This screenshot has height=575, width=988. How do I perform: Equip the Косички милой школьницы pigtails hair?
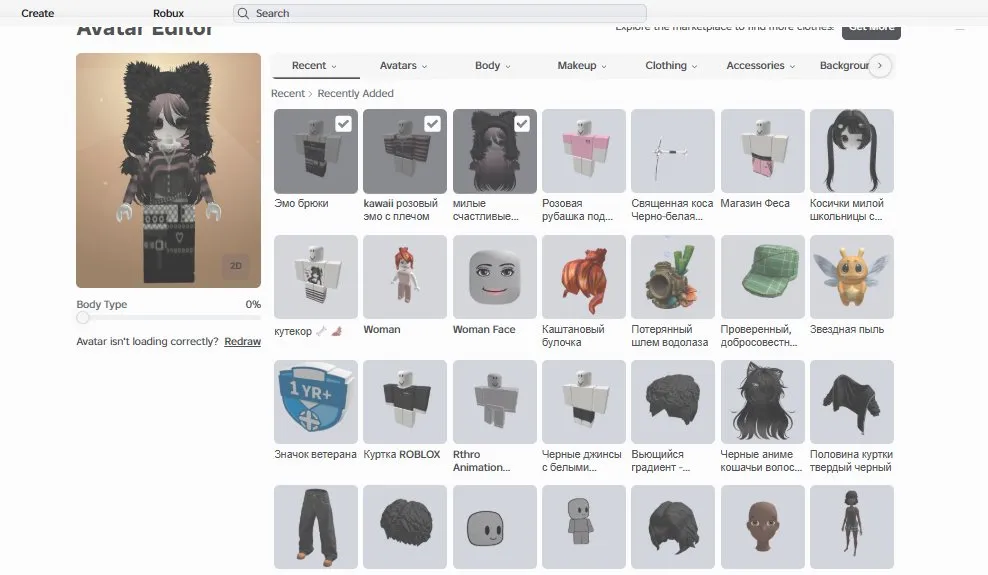point(852,151)
